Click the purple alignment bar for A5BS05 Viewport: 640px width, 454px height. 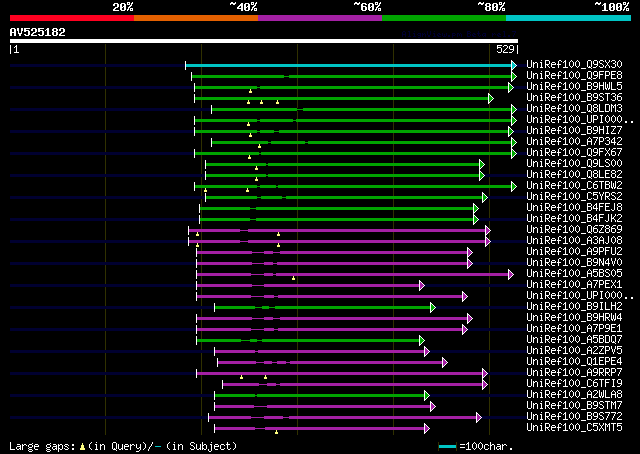(355, 275)
